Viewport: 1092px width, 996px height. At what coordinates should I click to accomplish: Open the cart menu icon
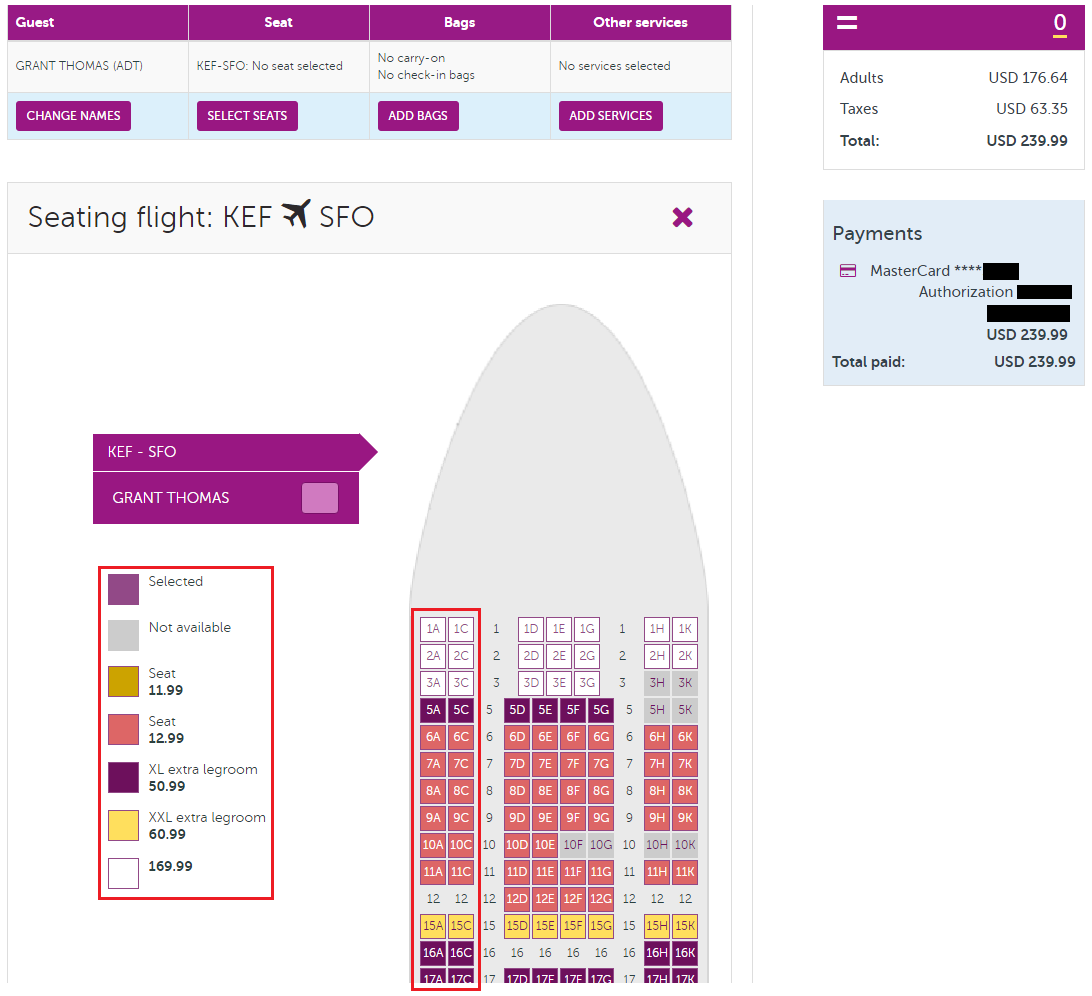[847, 23]
